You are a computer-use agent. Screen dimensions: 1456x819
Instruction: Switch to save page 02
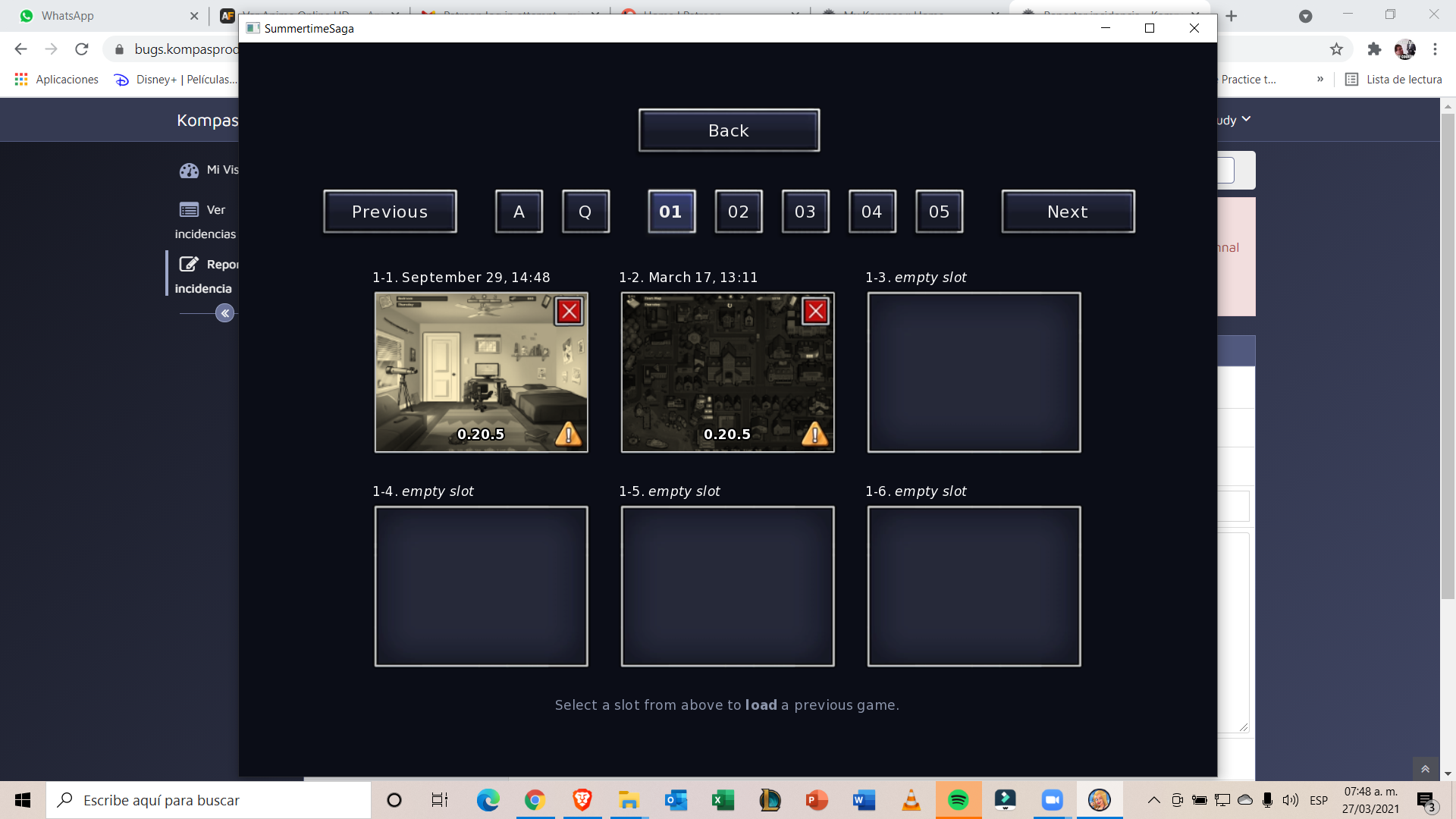(738, 212)
